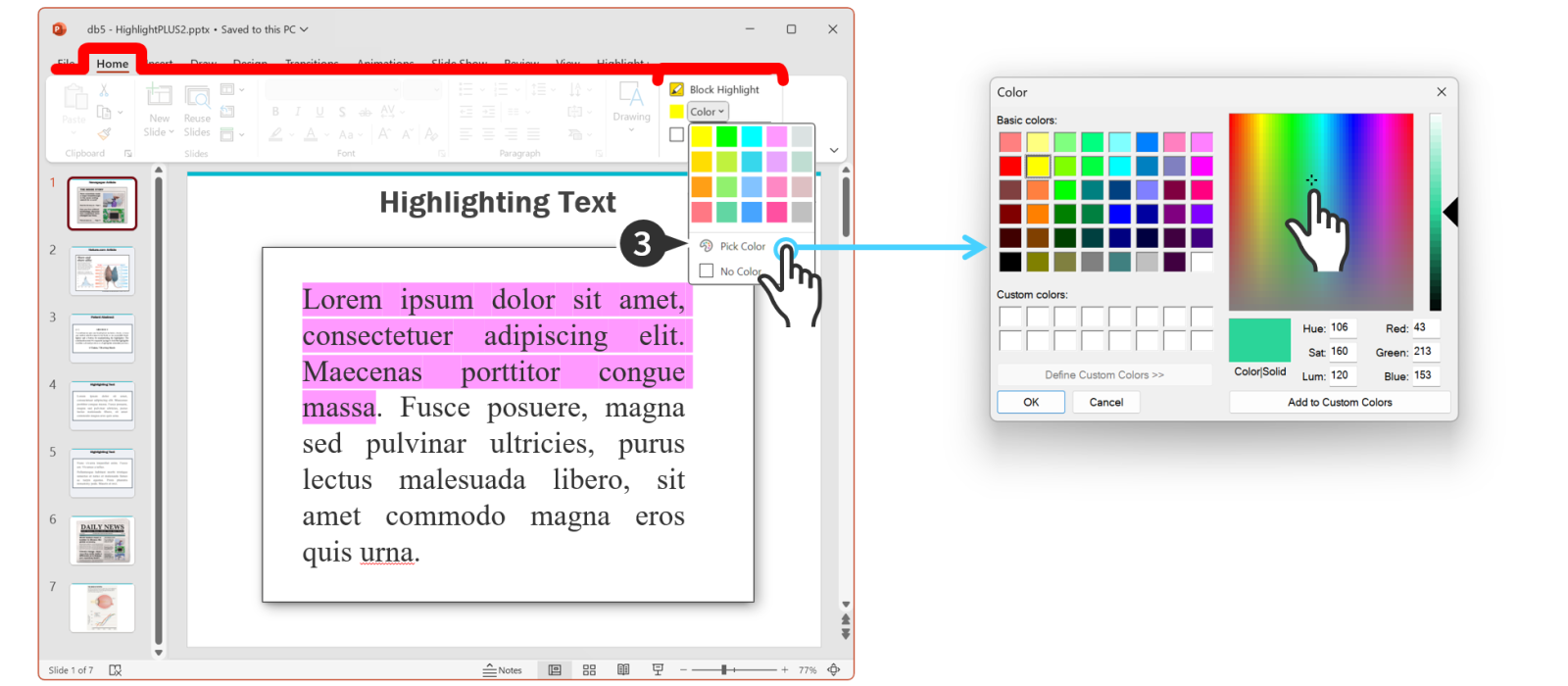This screenshot has height=686, width=1568.
Task: Click the fit slide to window icon
Action: tap(834, 670)
